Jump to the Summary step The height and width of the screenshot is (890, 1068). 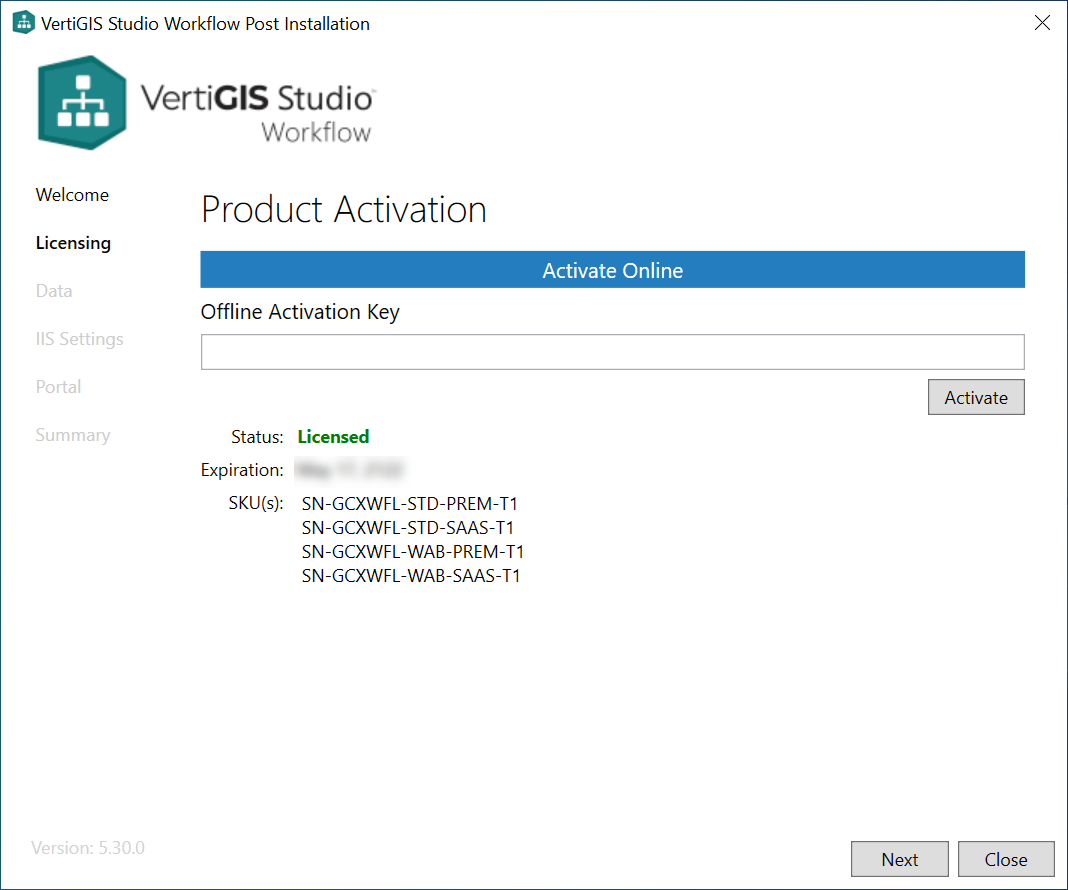pos(72,435)
